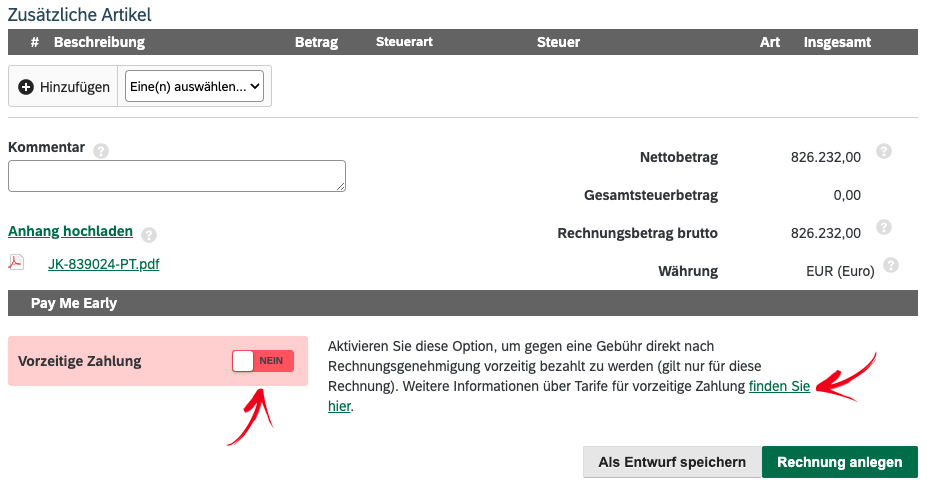Click the Rechnungsbetrag brutto value 826.232,00
The image size is (927, 487).
825,233
